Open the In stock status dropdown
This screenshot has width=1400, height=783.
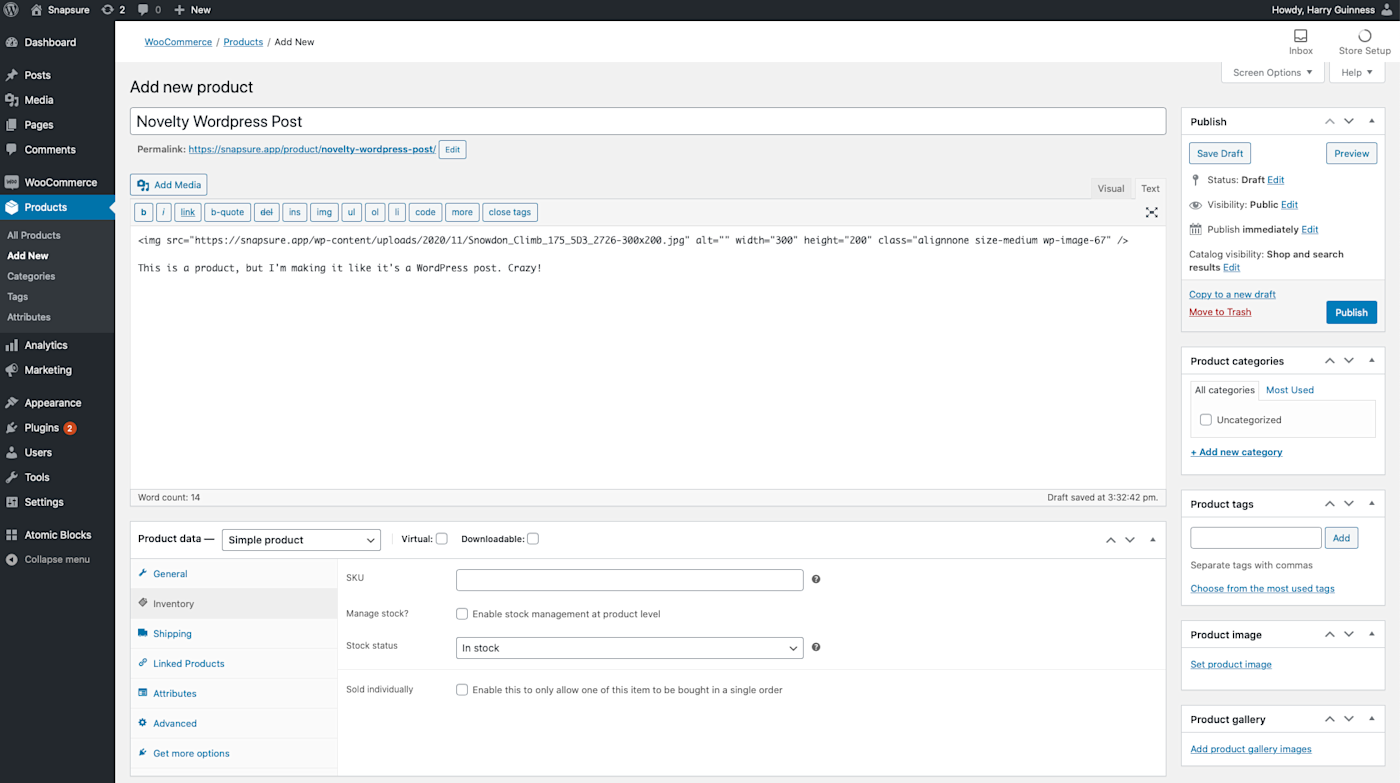tap(629, 648)
